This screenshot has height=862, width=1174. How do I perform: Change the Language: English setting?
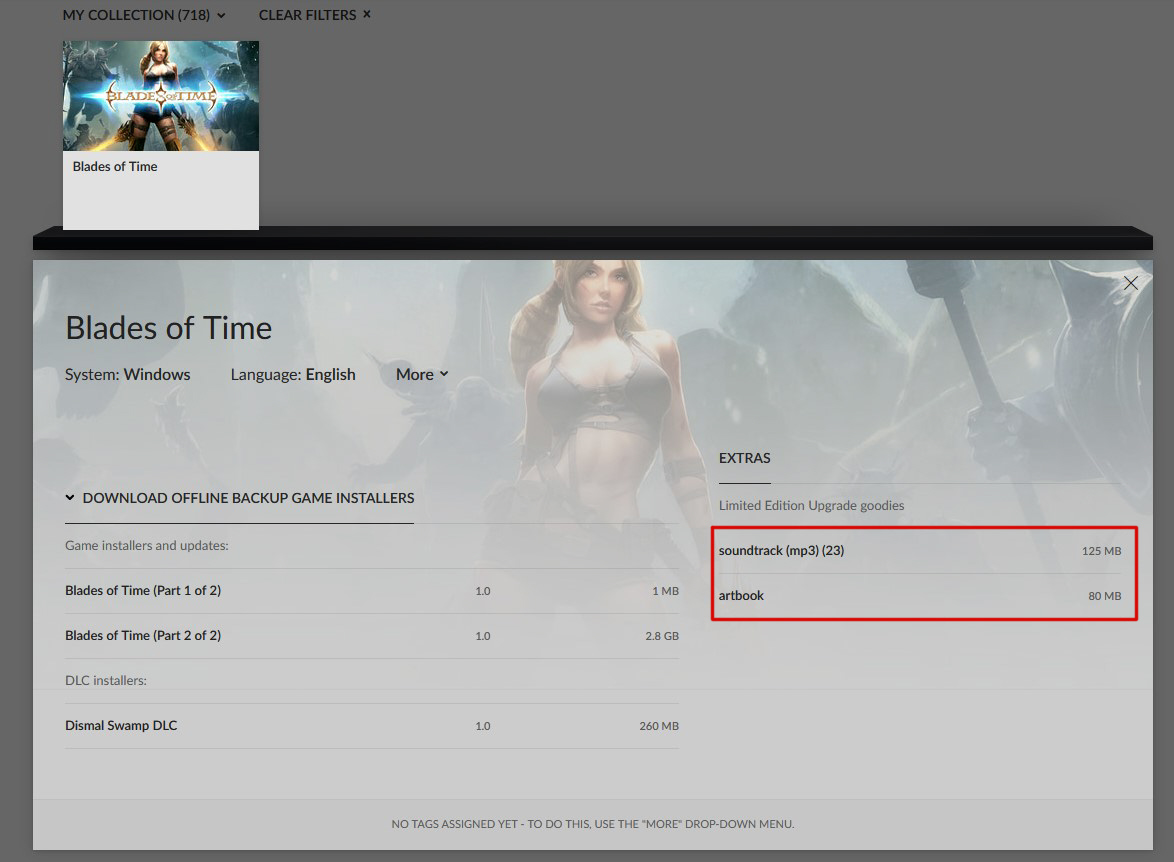click(293, 374)
